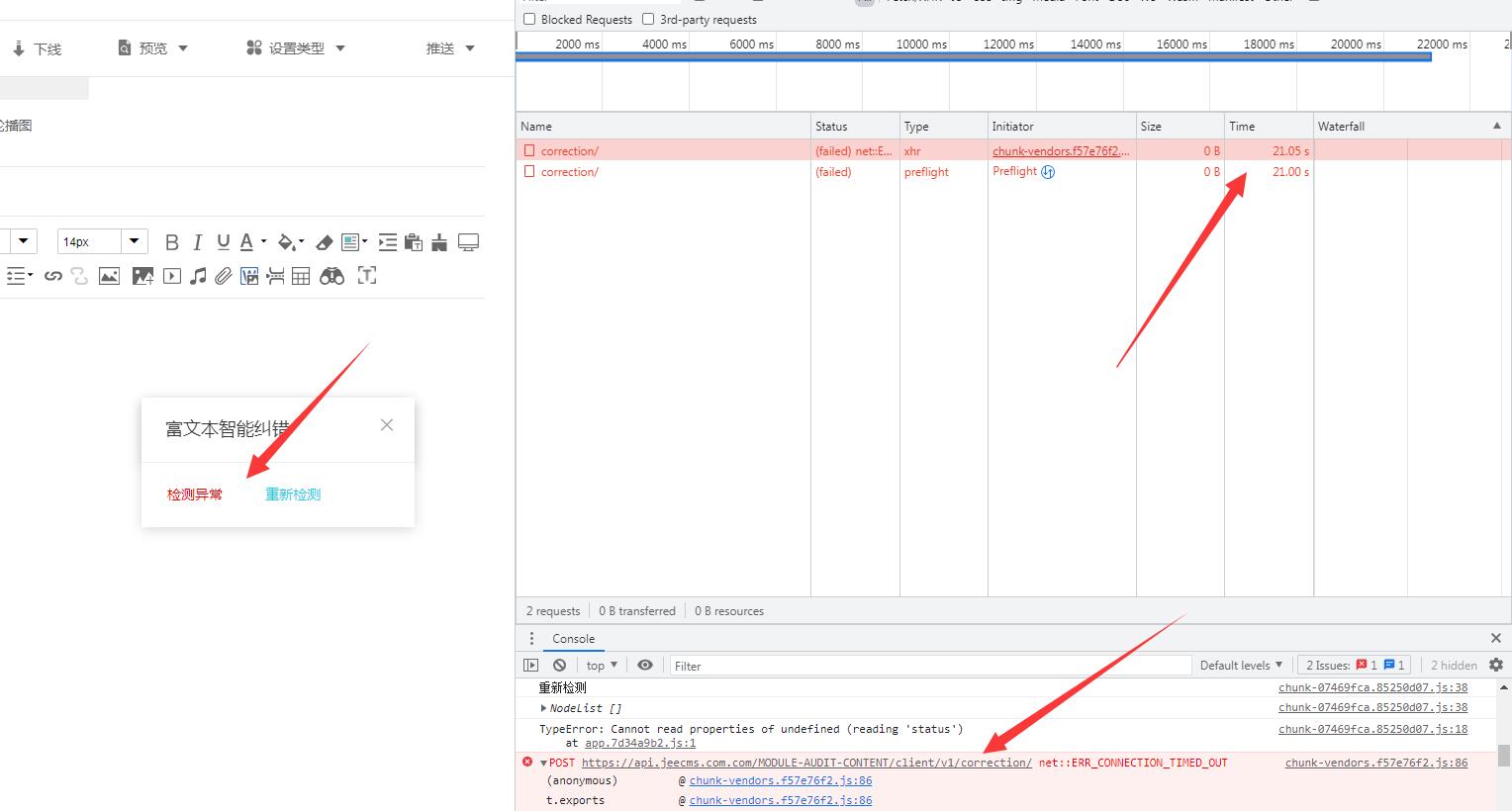
Task: Select the eraser clear-format tool
Action: (325, 242)
